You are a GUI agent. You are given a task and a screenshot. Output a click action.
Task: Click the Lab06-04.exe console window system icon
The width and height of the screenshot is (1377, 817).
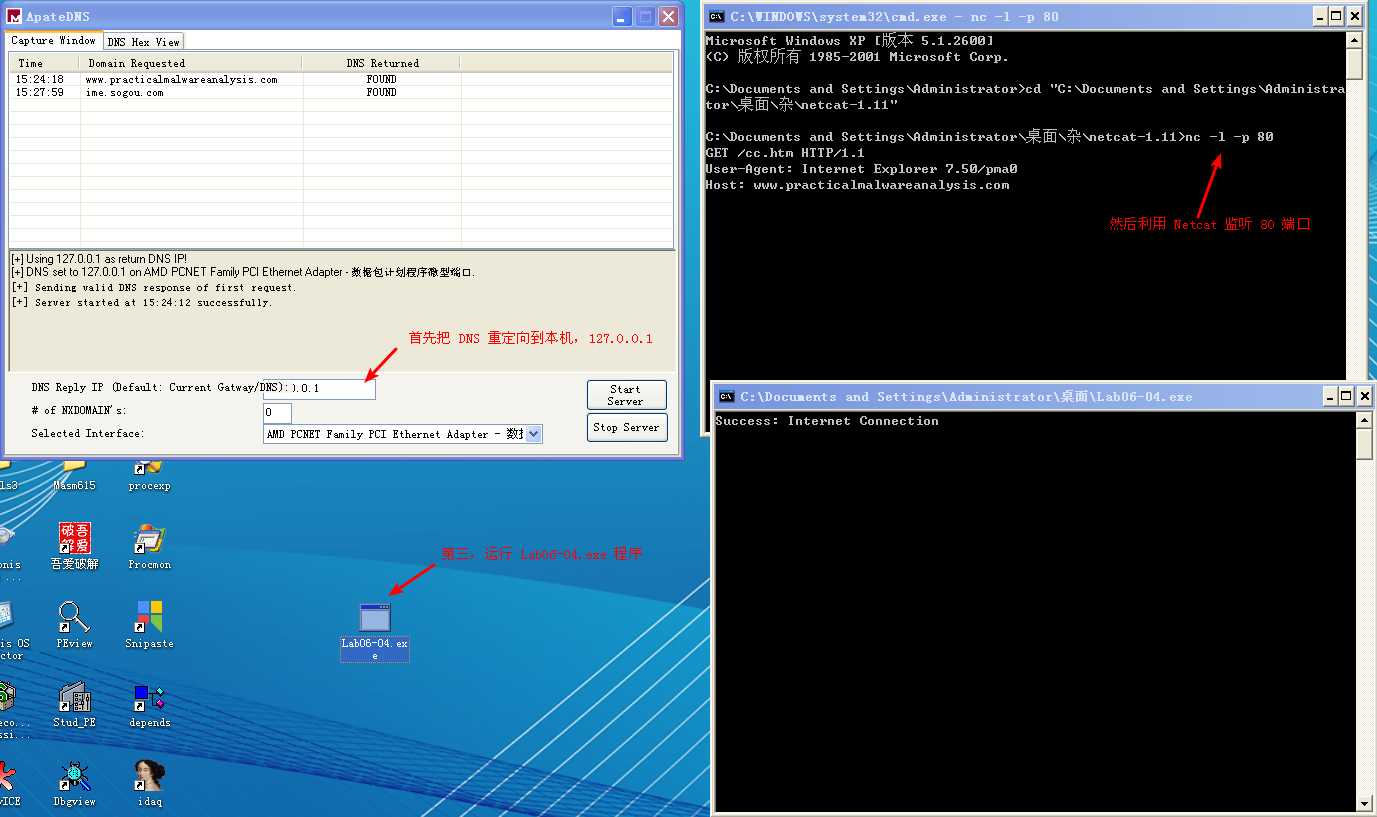pos(727,396)
